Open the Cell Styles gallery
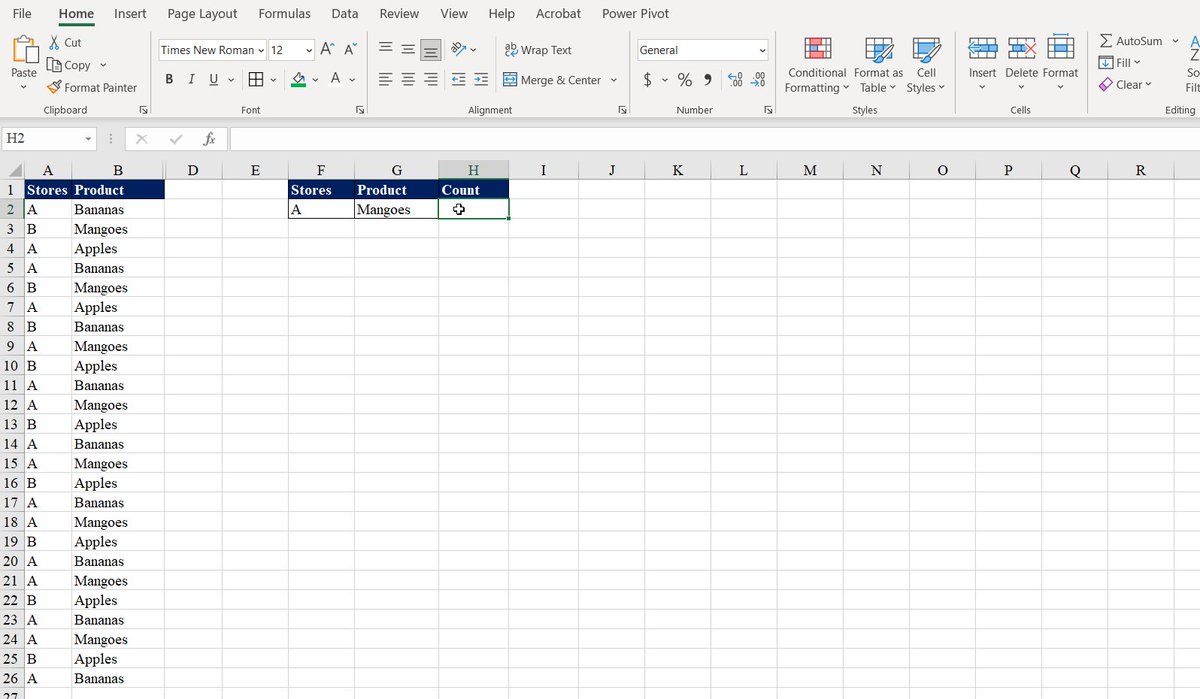This screenshot has height=699, width=1200. pos(926,65)
